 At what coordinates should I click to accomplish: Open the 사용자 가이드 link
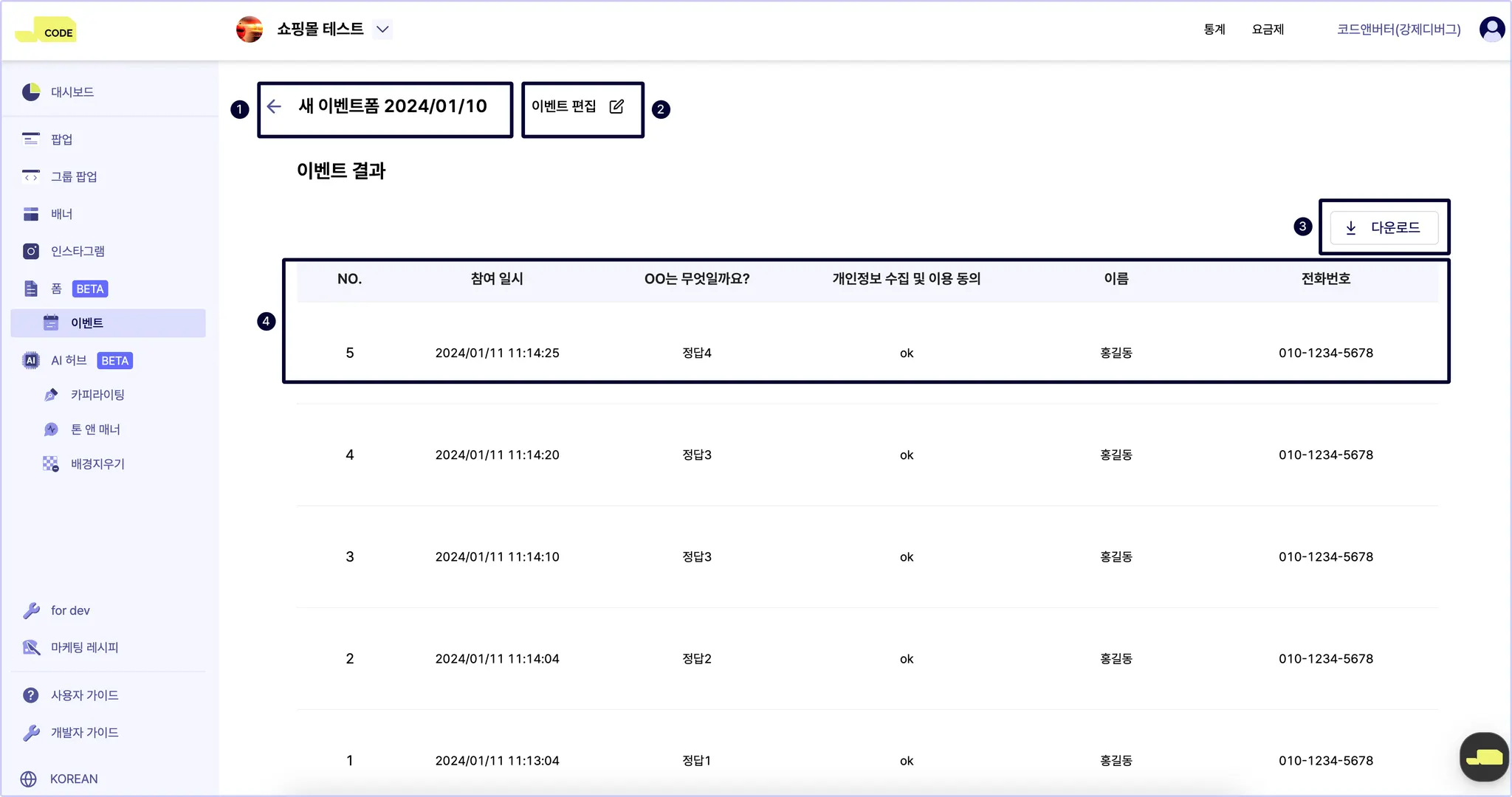pyautogui.click(x=84, y=695)
